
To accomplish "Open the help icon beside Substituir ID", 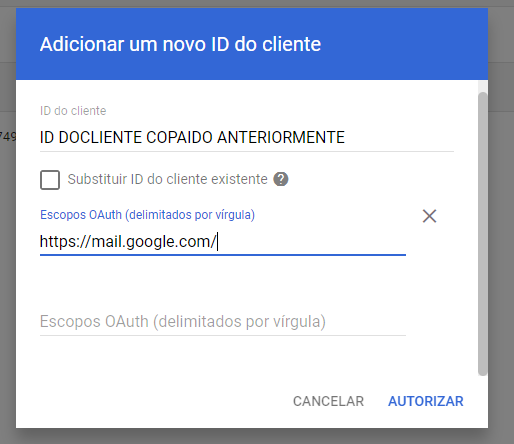I will click(x=281, y=179).
